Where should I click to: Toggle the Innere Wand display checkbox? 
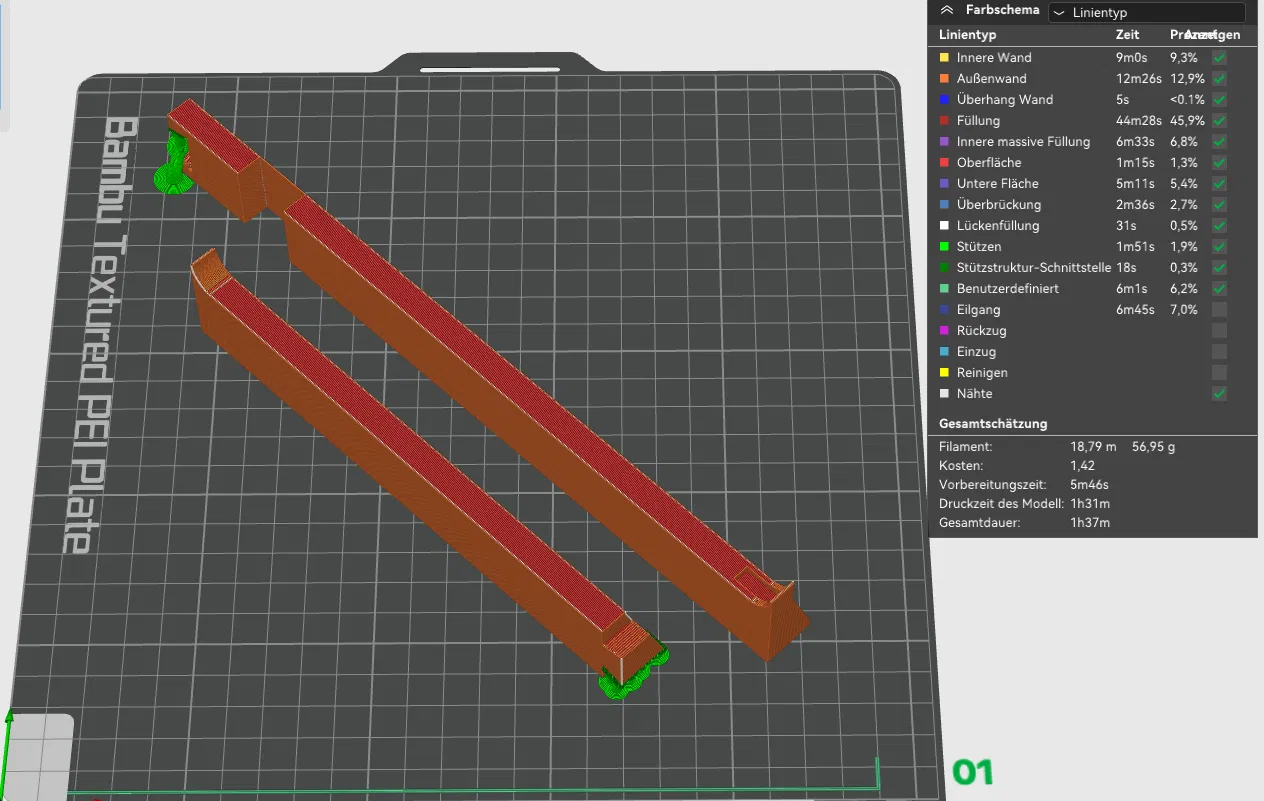click(x=1219, y=58)
